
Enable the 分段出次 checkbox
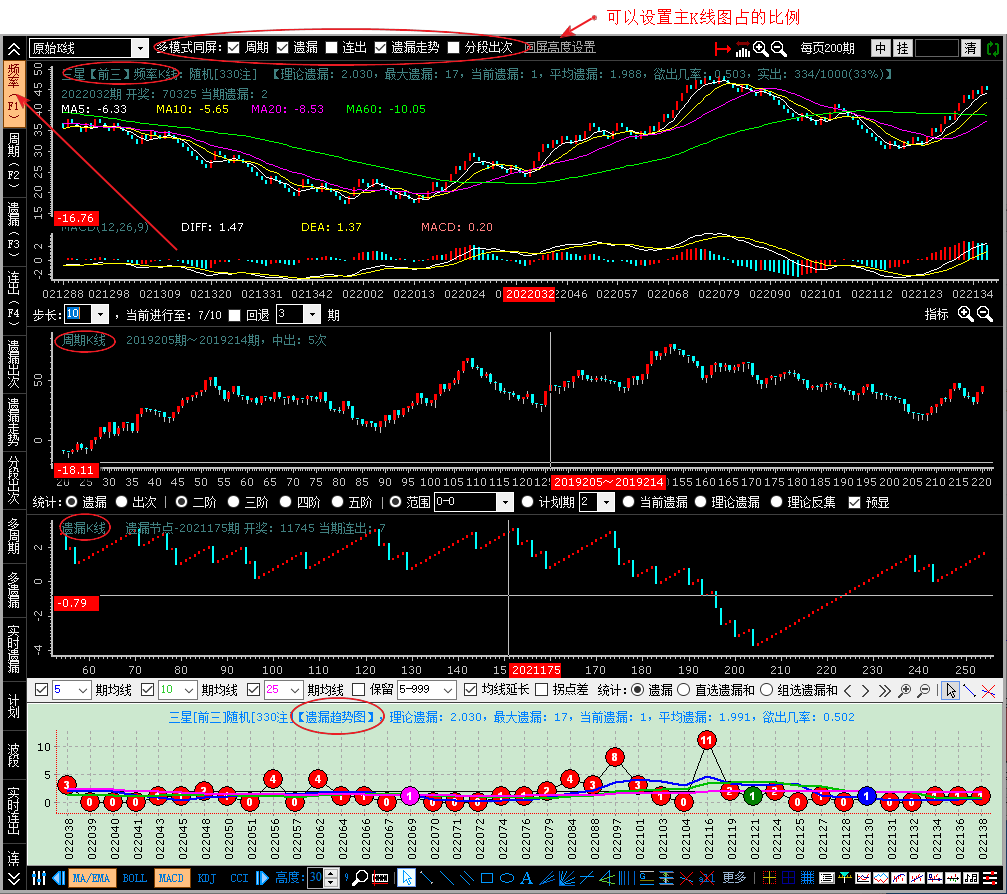[453, 48]
